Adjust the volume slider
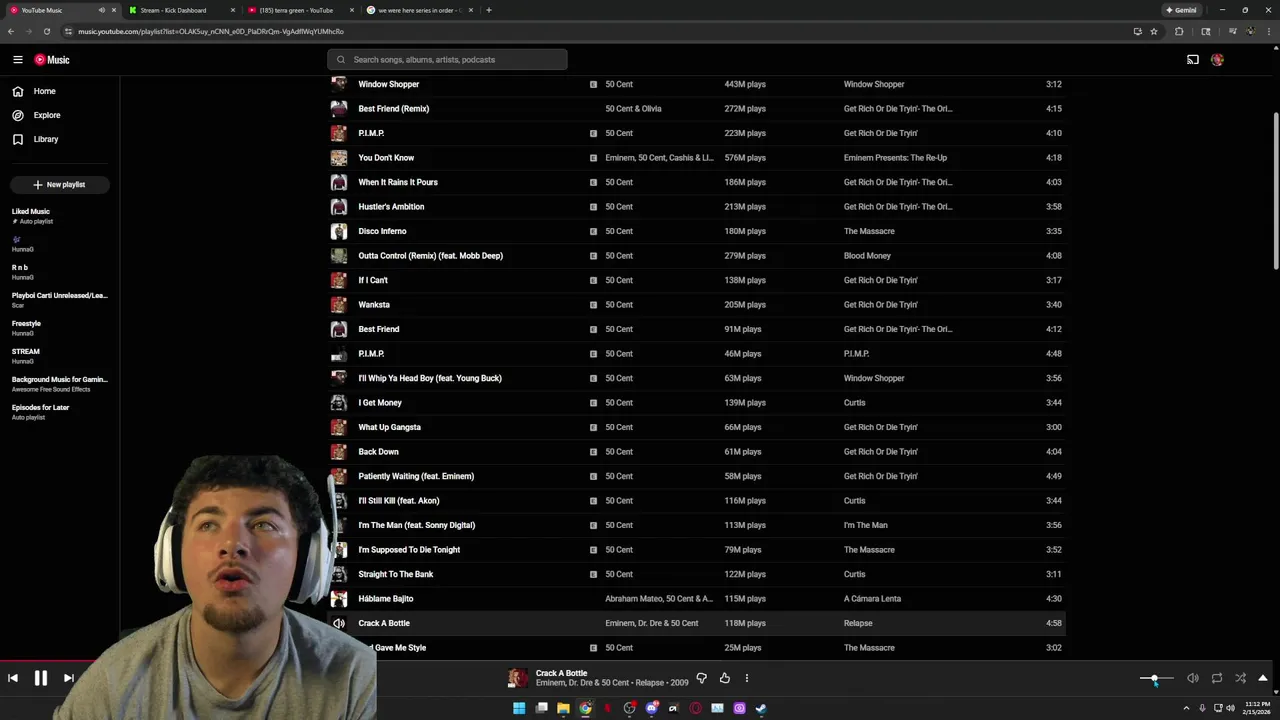 [1156, 679]
